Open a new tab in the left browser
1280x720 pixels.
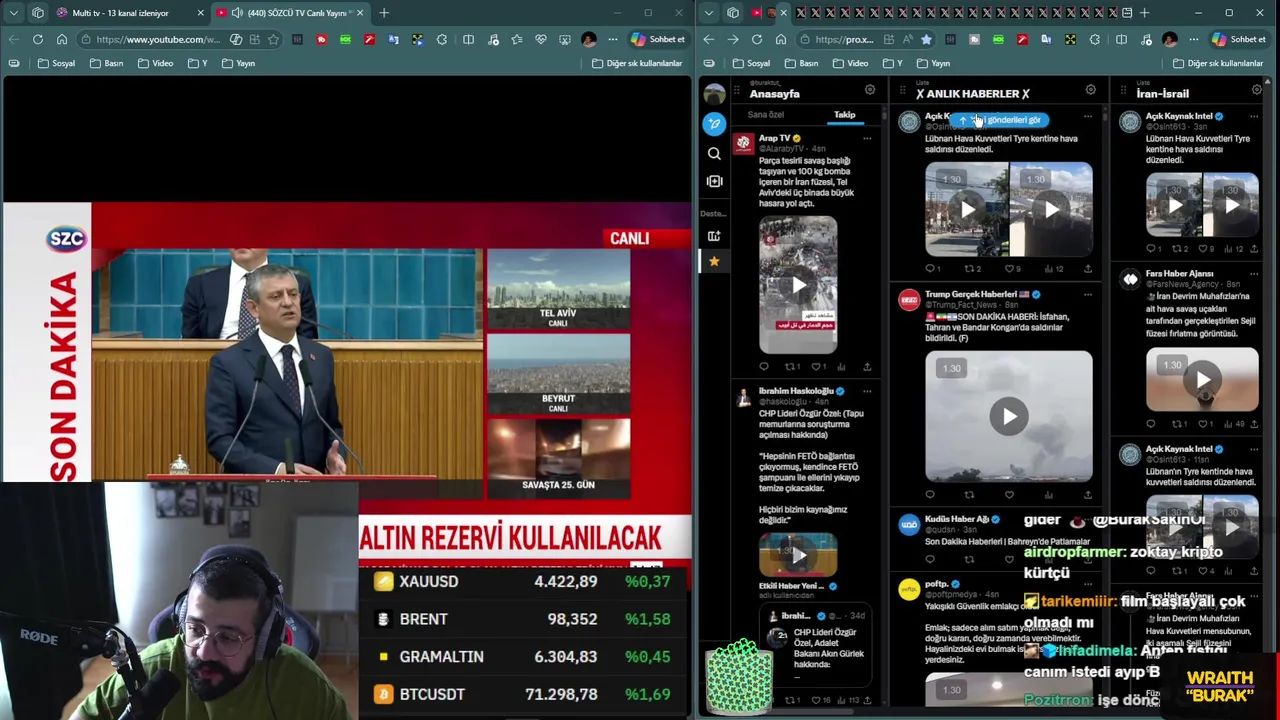click(384, 13)
